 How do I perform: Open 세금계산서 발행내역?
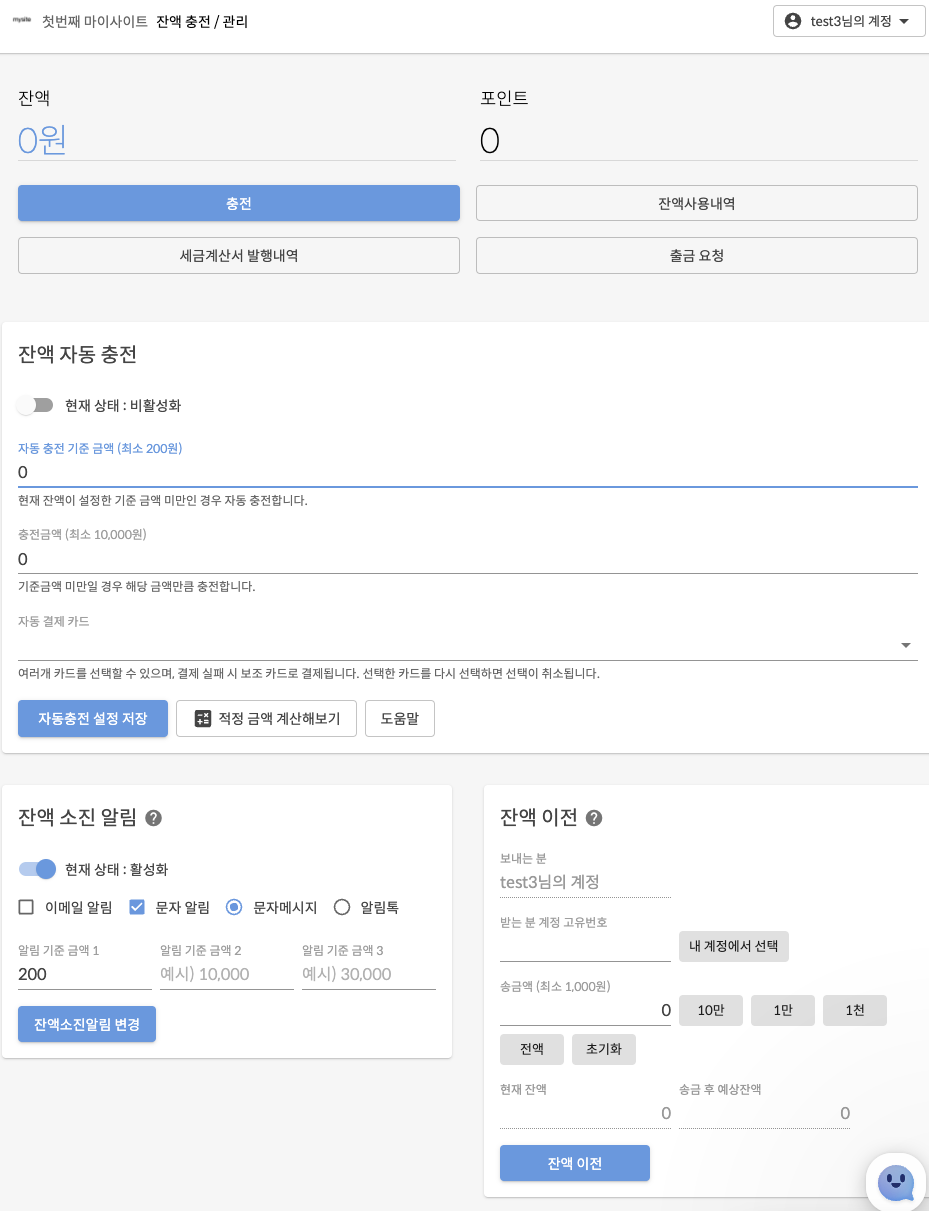[238, 255]
